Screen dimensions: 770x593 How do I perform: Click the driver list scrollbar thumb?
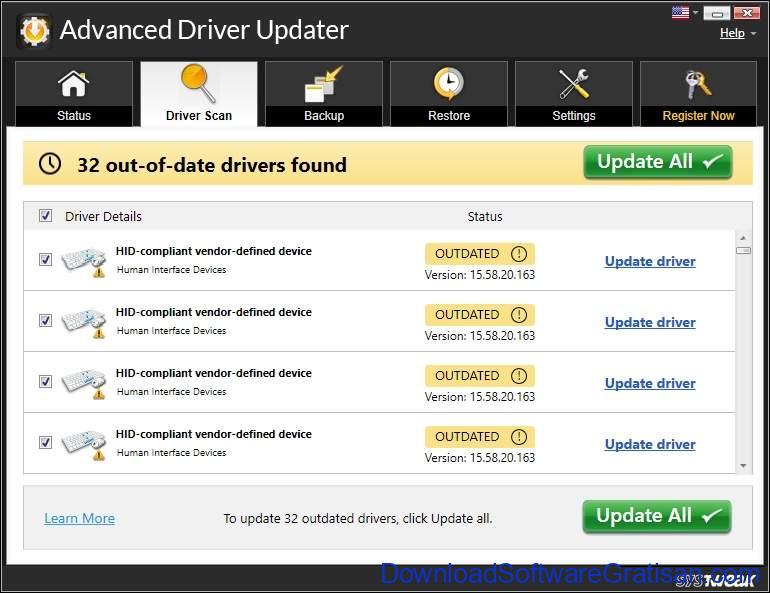743,251
